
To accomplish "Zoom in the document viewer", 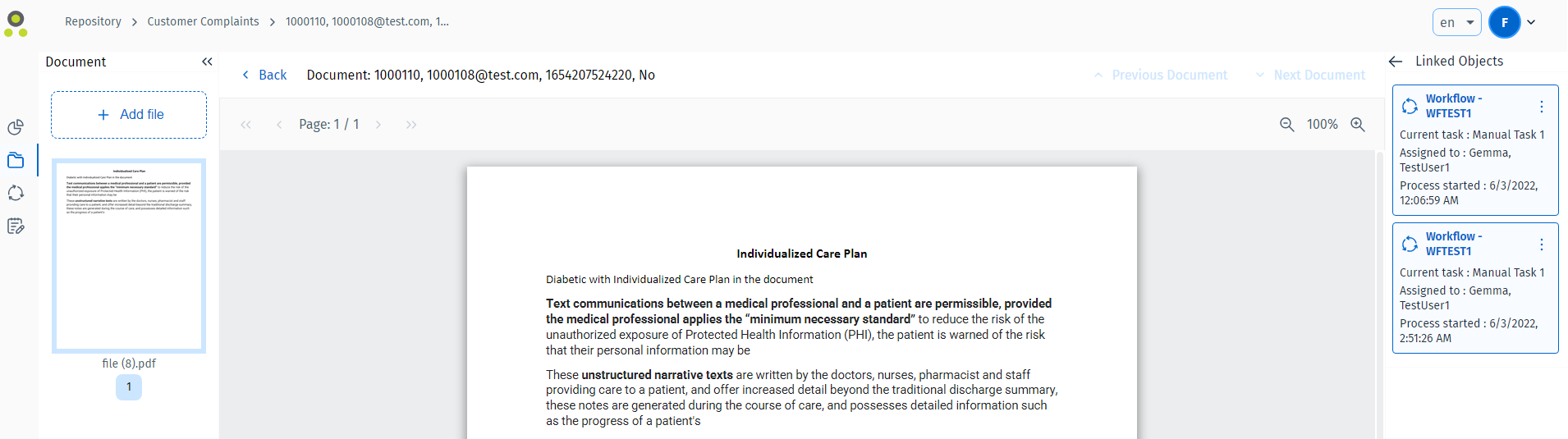I will point(1358,124).
